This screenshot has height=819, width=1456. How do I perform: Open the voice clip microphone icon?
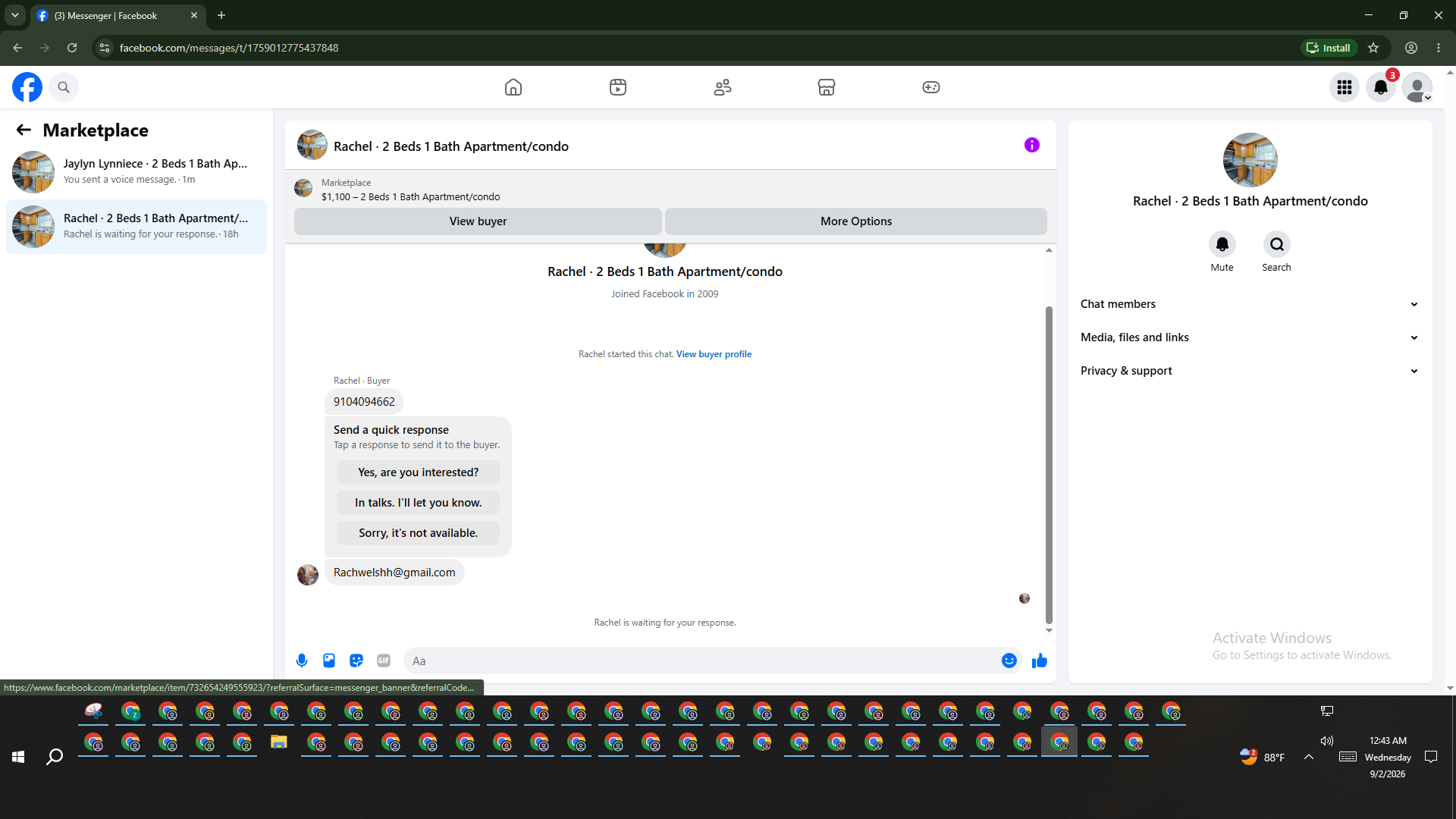coord(302,661)
